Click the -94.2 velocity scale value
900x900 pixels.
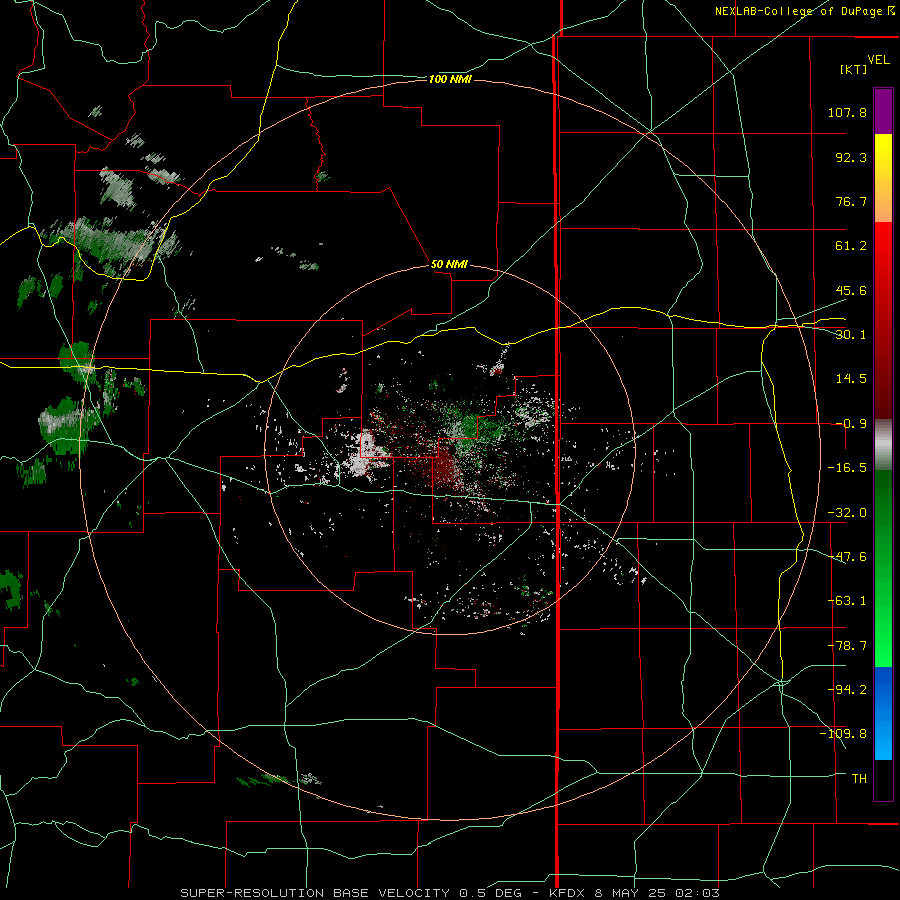pos(847,690)
